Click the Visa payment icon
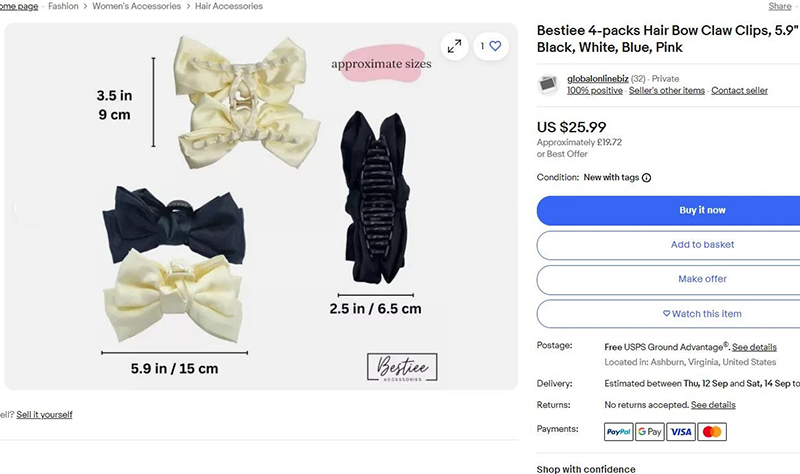The height and width of the screenshot is (474, 800). pyautogui.click(x=681, y=432)
